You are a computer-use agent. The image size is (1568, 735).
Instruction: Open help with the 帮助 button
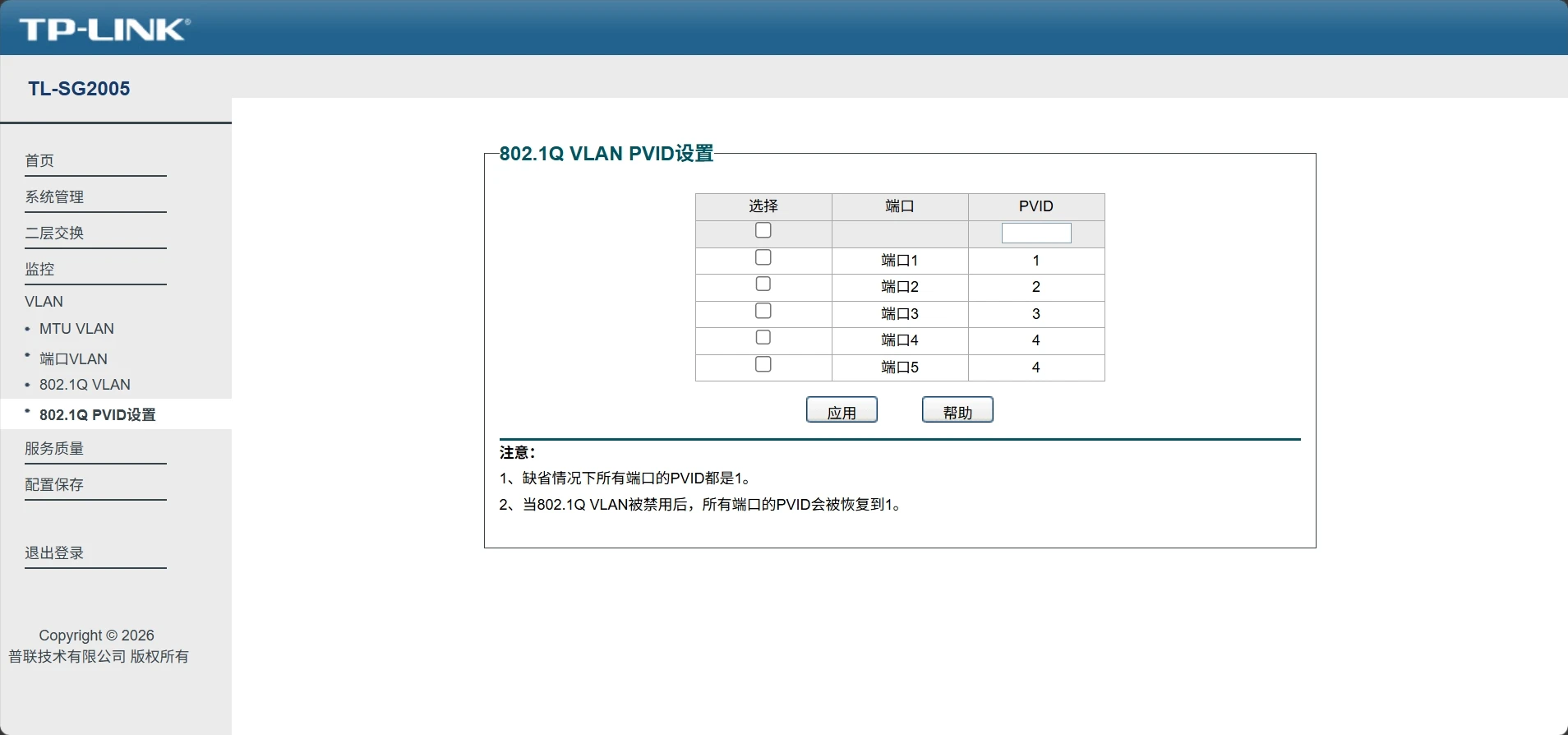tap(957, 410)
